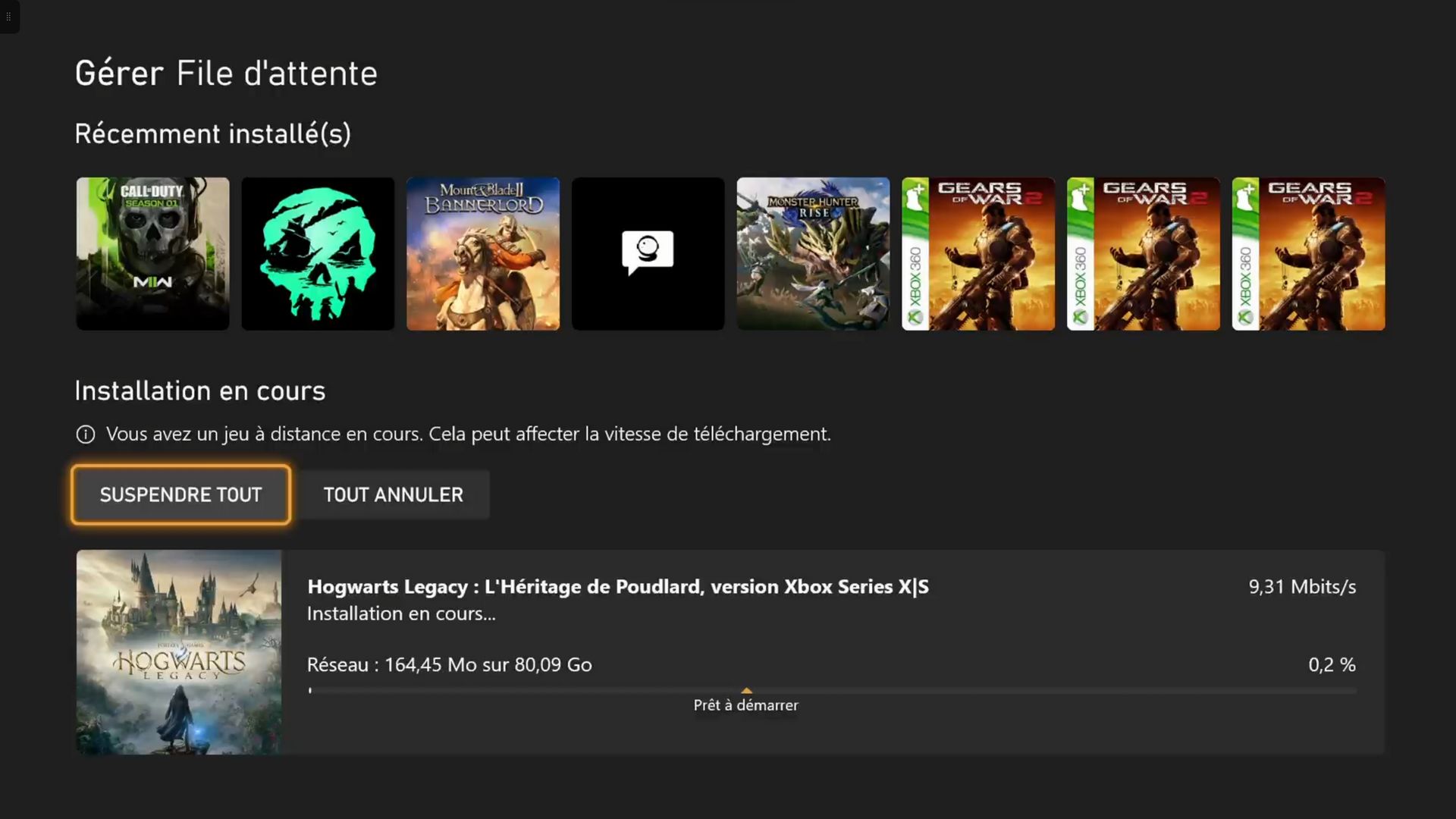Select Mount & Blade II Bannerlord tile
The image size is (1456, 819).
click(483, 253)
